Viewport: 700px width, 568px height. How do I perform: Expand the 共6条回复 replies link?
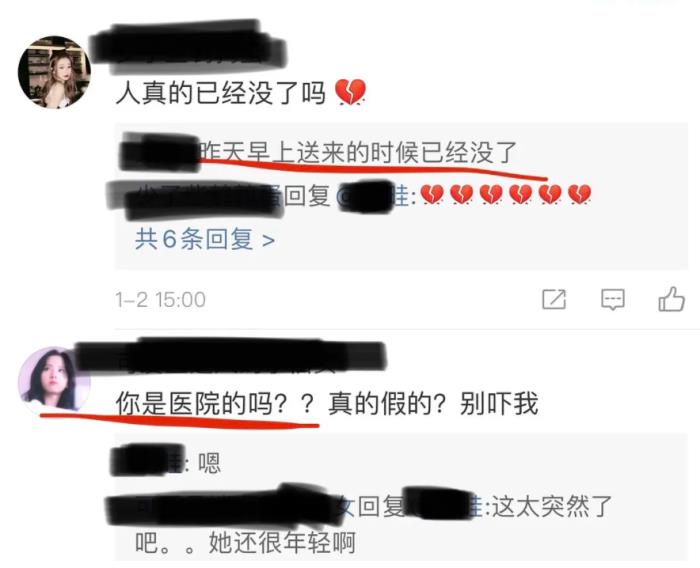(204, 239)
